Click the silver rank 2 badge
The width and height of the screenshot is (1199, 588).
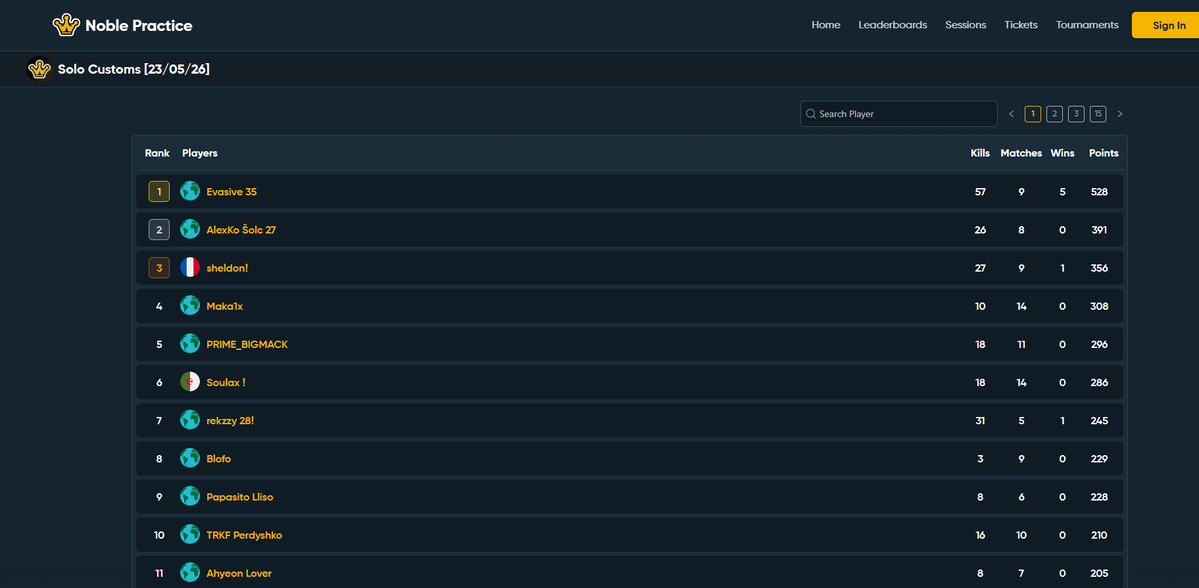coord(159,229)
